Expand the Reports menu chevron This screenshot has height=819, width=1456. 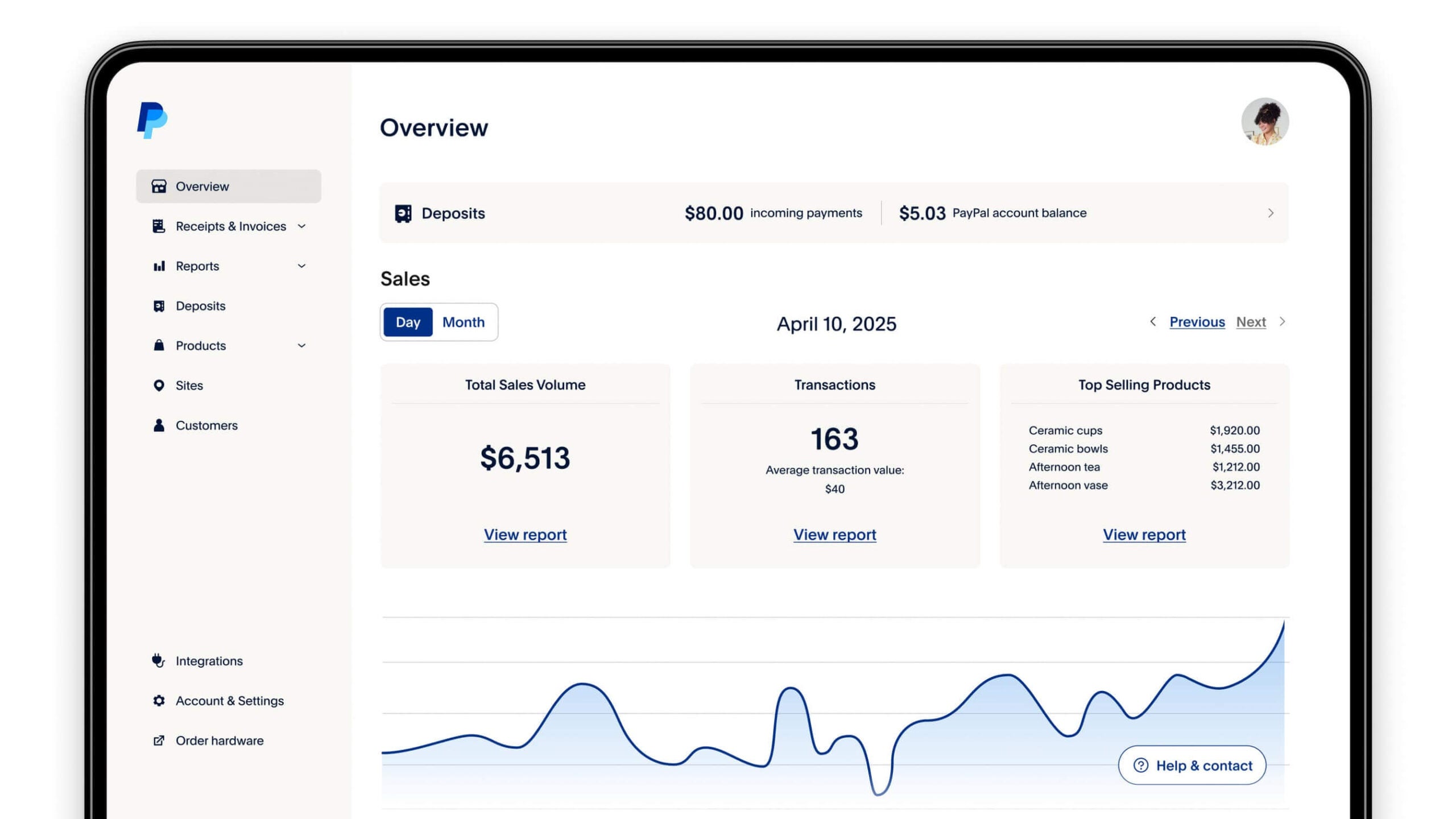point(301,266)
